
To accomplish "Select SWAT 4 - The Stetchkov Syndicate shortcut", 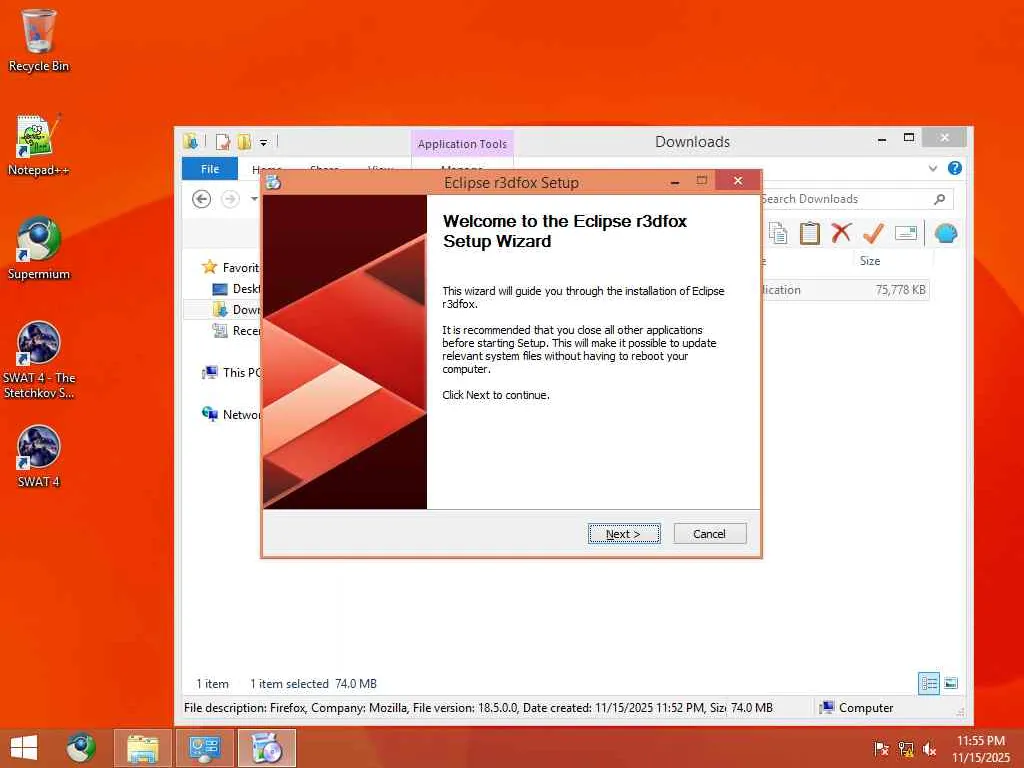I will pyautogui.click(x=39, y=360).
